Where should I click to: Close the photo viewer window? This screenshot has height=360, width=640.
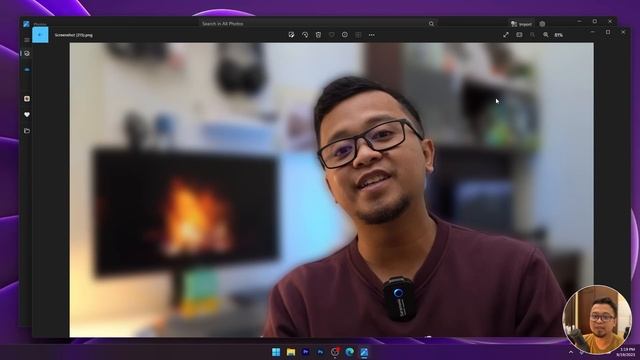[x=623, y=32]
